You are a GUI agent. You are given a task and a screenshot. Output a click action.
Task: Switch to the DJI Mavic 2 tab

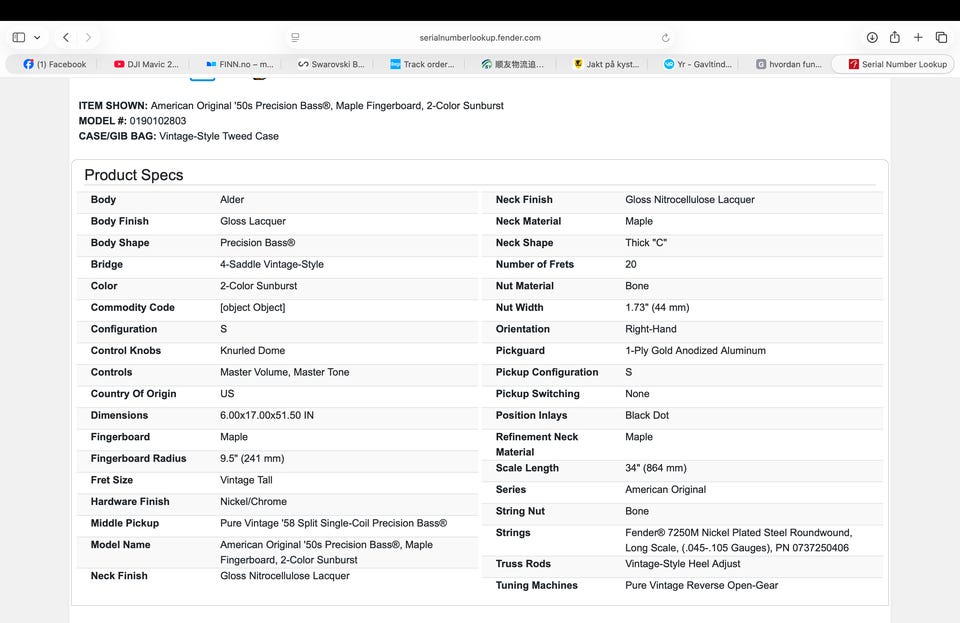pyautogui.click(x=146, y=64)
